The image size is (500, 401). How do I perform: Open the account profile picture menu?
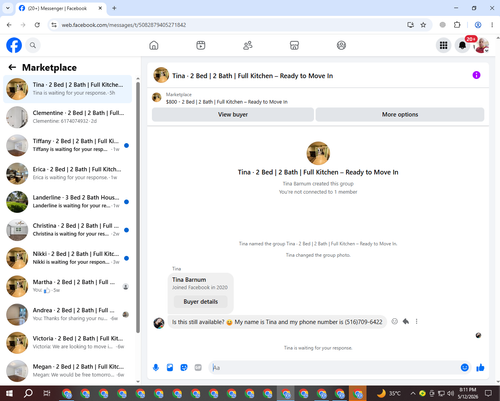click(x=482, y=45)
